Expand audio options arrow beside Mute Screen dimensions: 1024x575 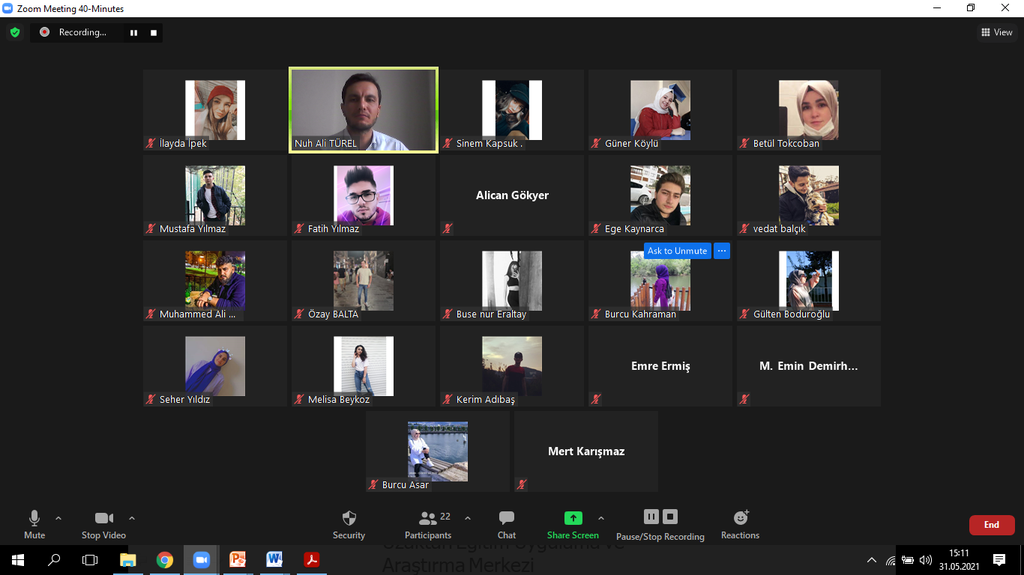click(x=58, y=518)
